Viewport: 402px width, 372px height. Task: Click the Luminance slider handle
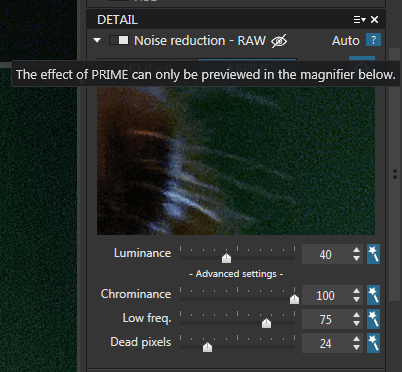point(226,258)
